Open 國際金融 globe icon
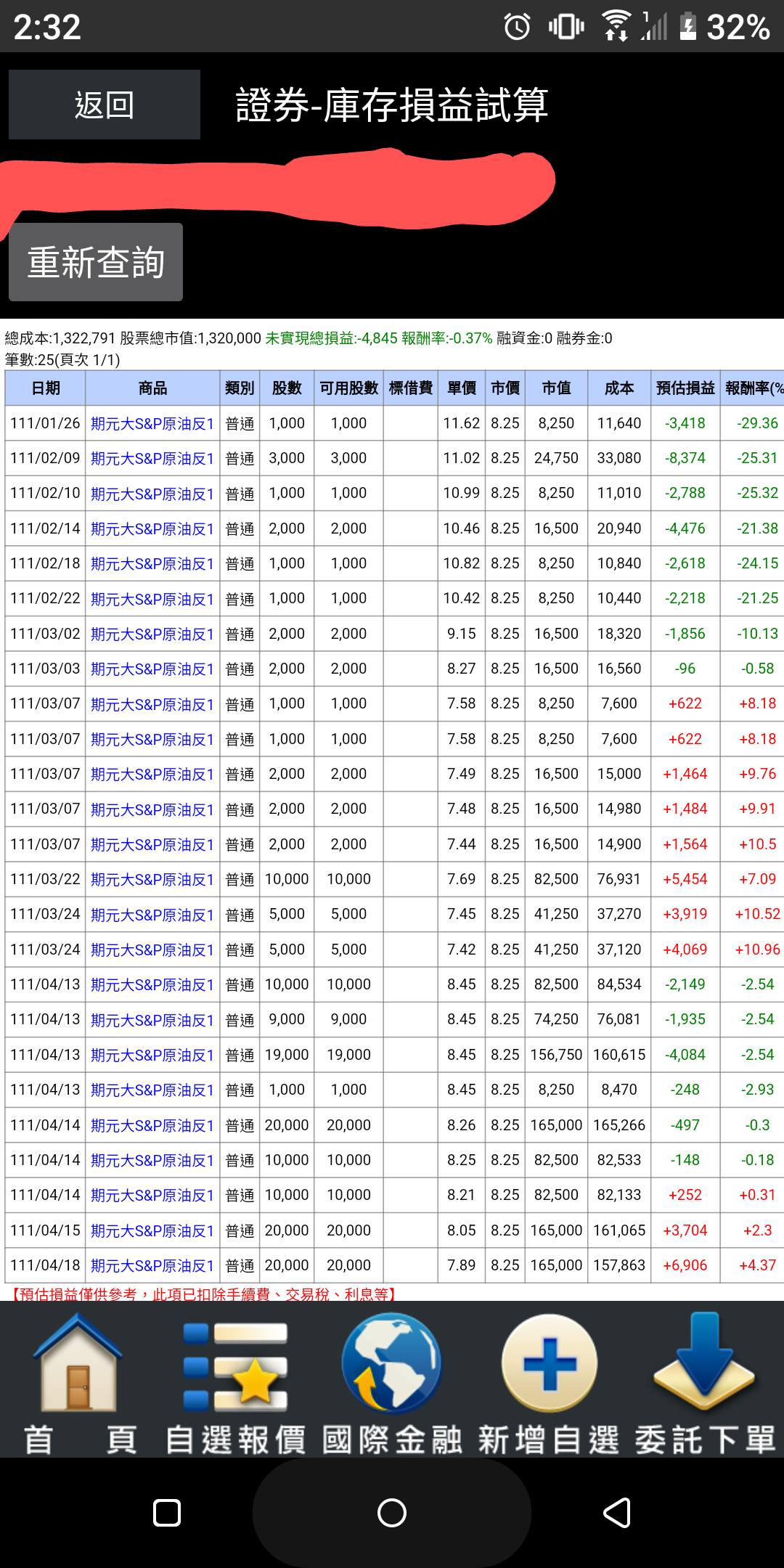Viewport: 784px width, 1568px height. 392,1365
